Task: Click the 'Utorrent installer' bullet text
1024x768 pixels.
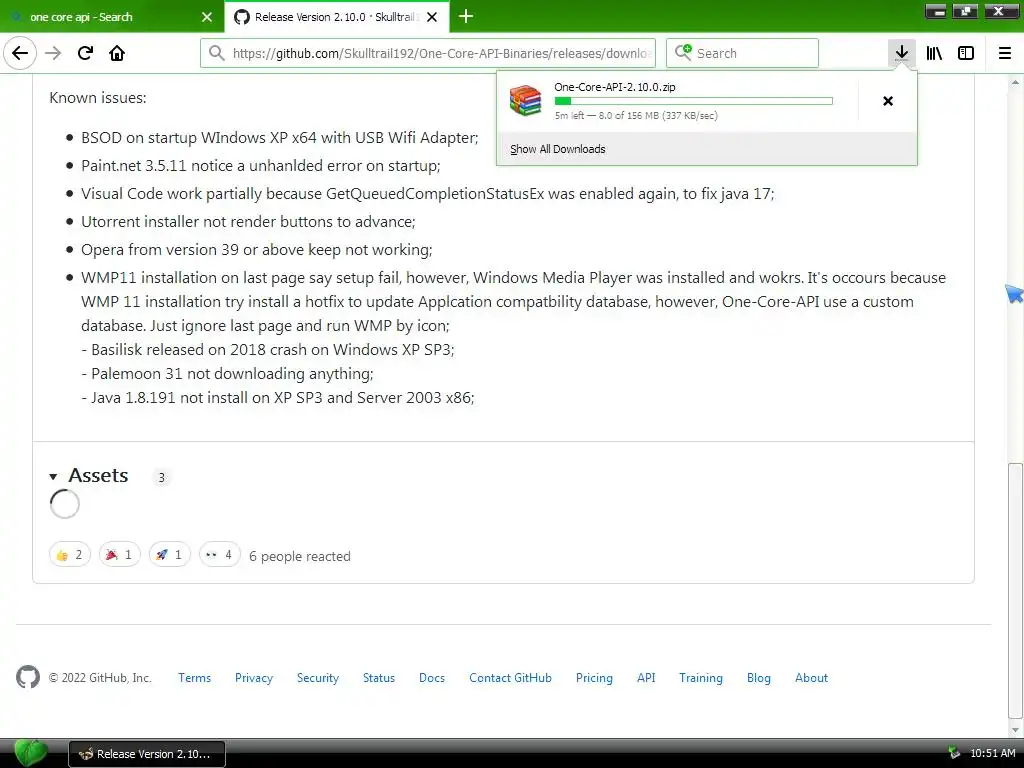Action: pos(248,221)
